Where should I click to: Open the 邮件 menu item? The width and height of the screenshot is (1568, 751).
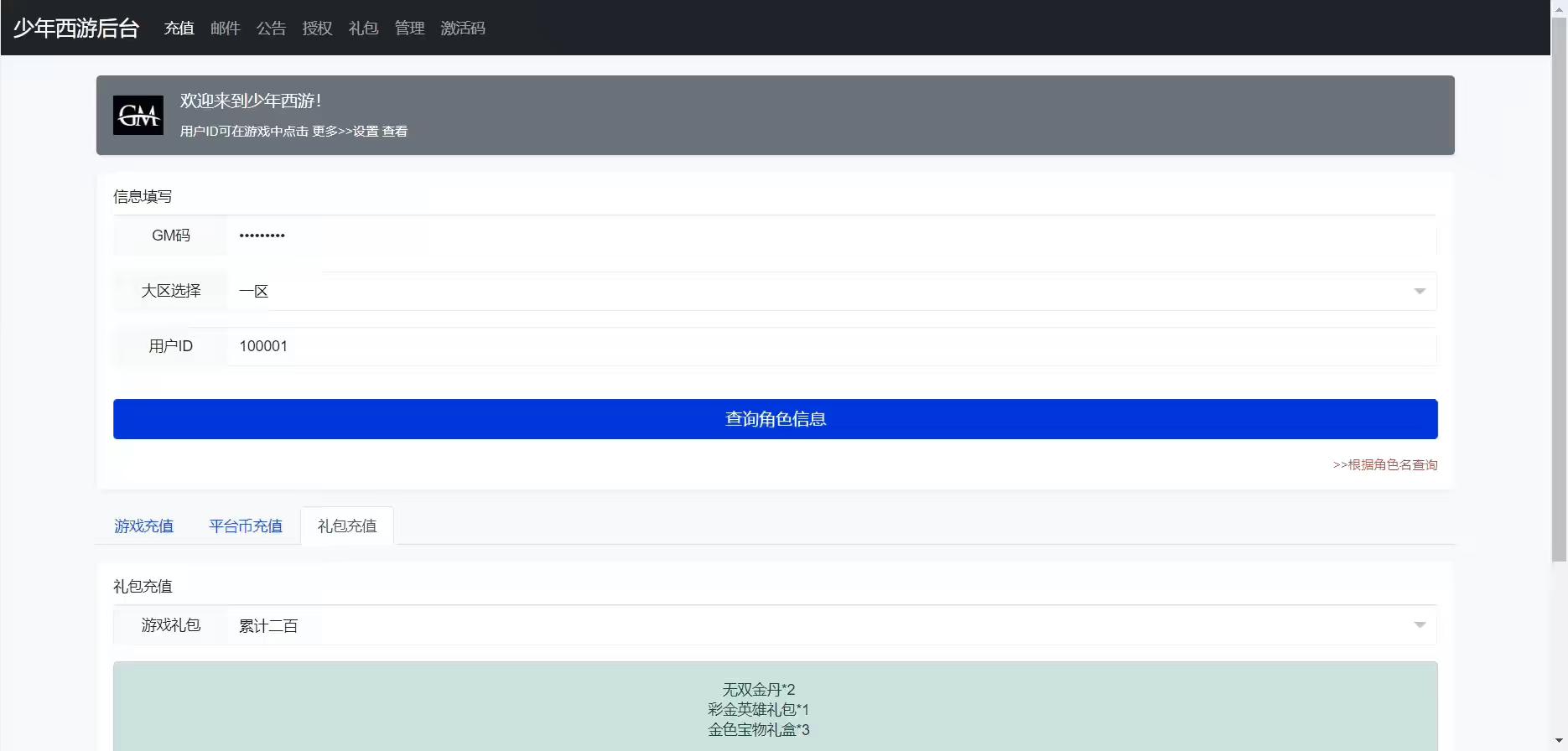226,28
